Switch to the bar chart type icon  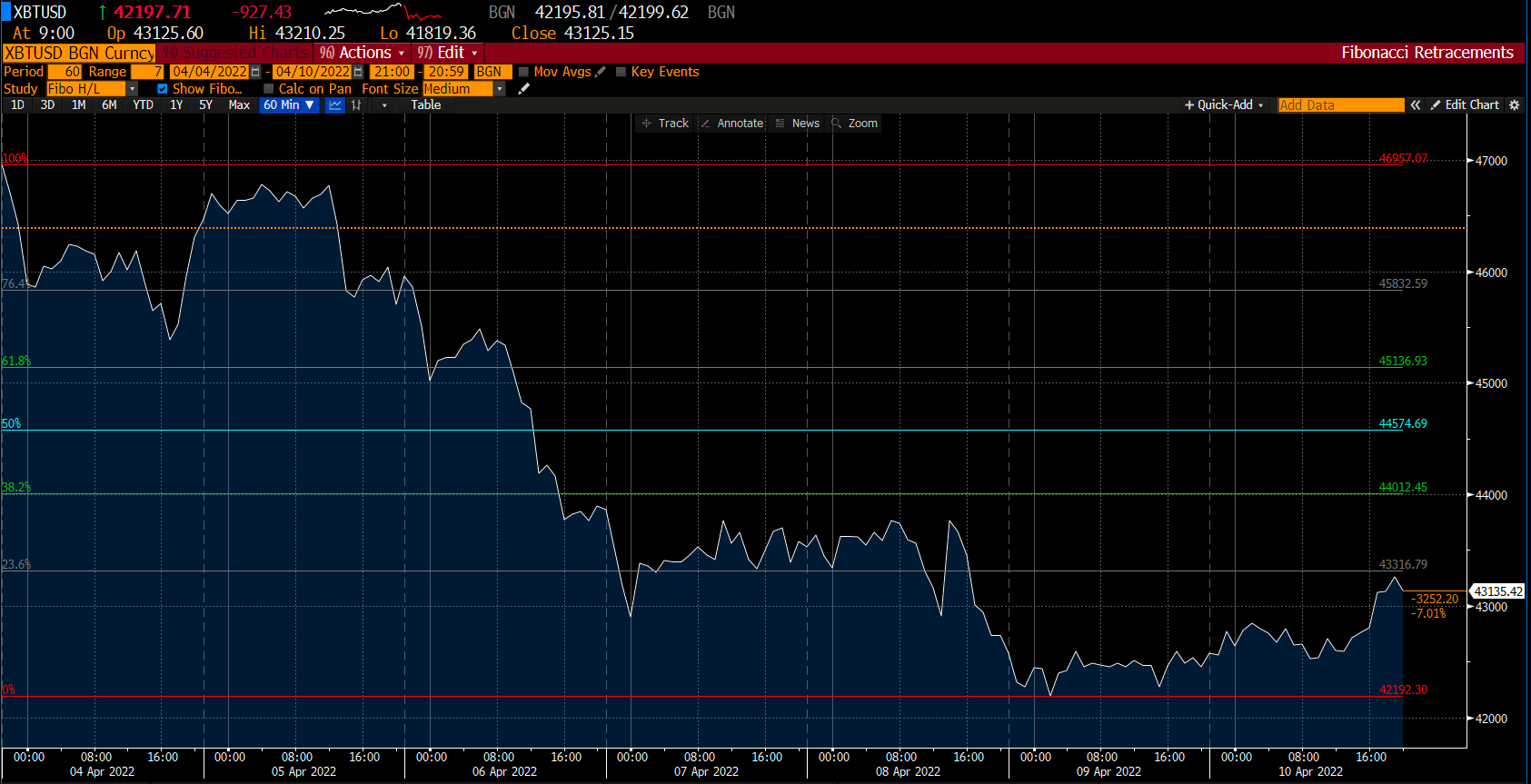tap(357, 105)
